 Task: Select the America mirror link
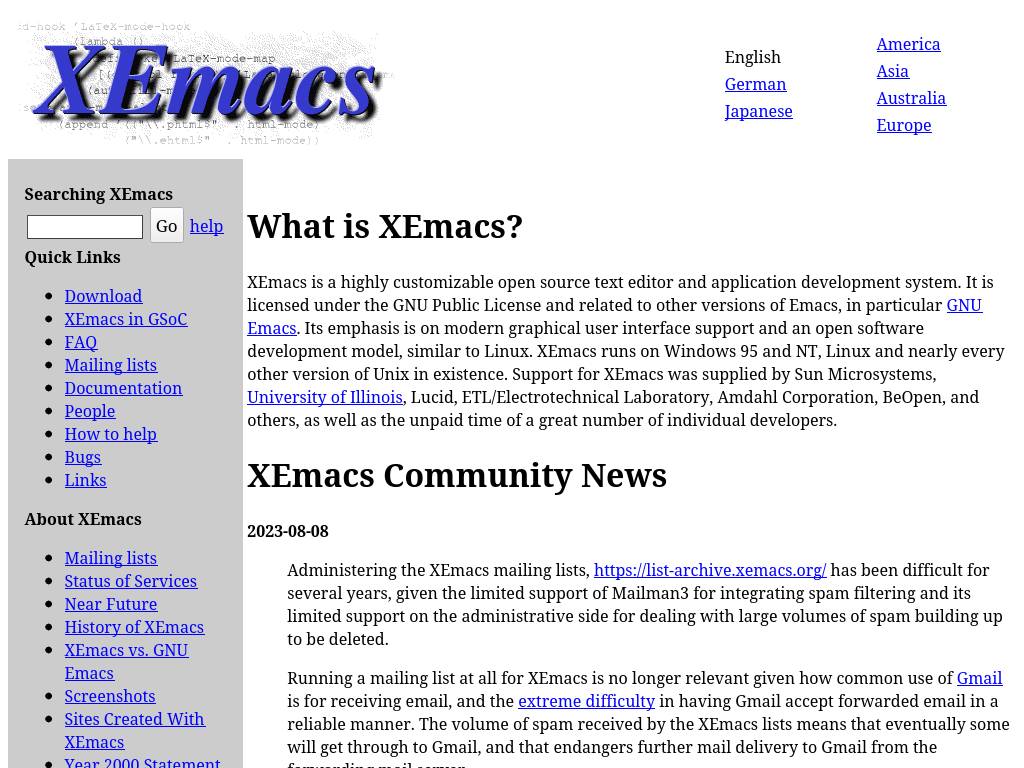point(908,44)
